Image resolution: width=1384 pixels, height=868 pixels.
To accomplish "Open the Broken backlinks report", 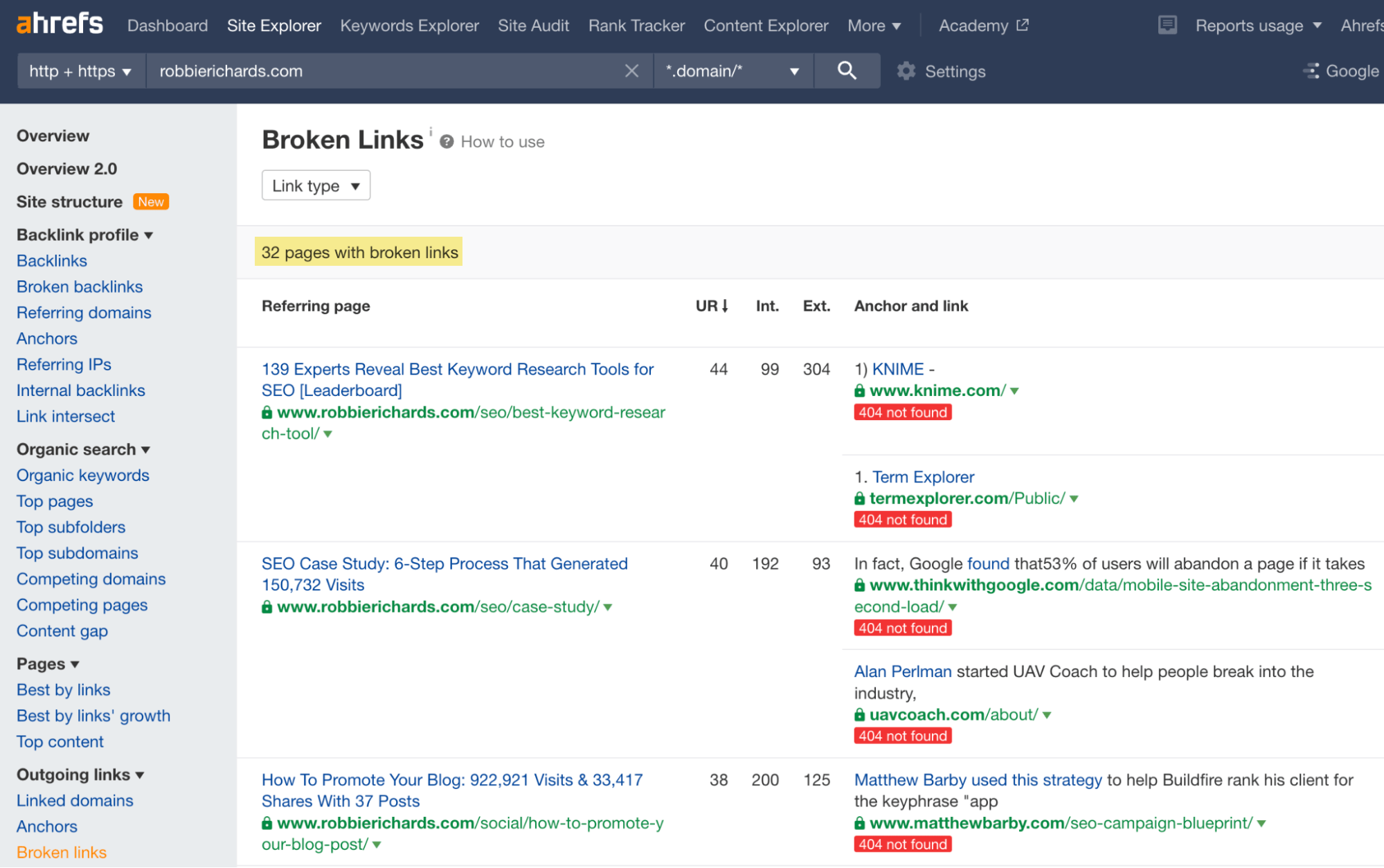I will click(79, 286).
